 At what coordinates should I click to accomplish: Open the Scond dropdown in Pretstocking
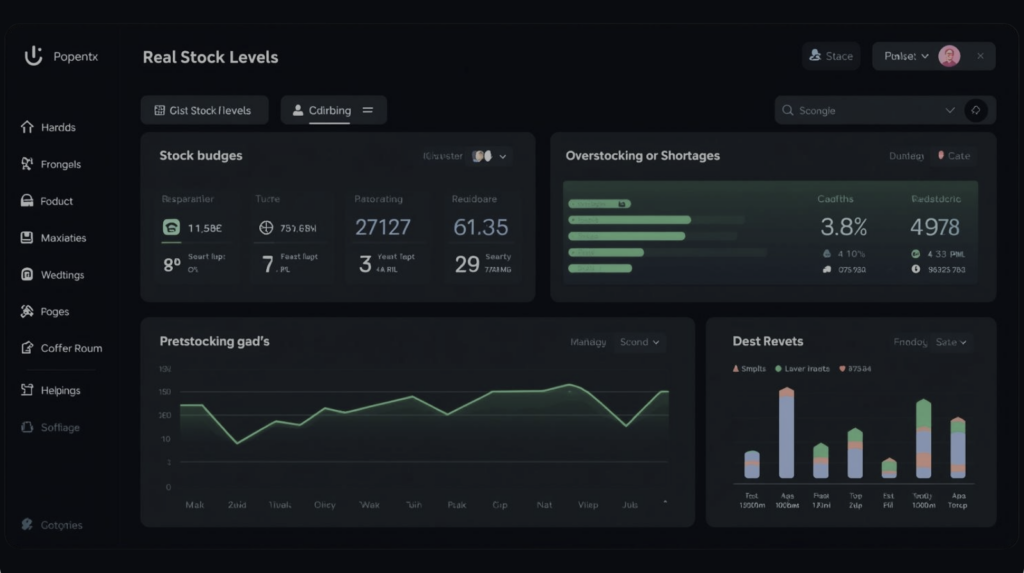(x=639, y=342)
